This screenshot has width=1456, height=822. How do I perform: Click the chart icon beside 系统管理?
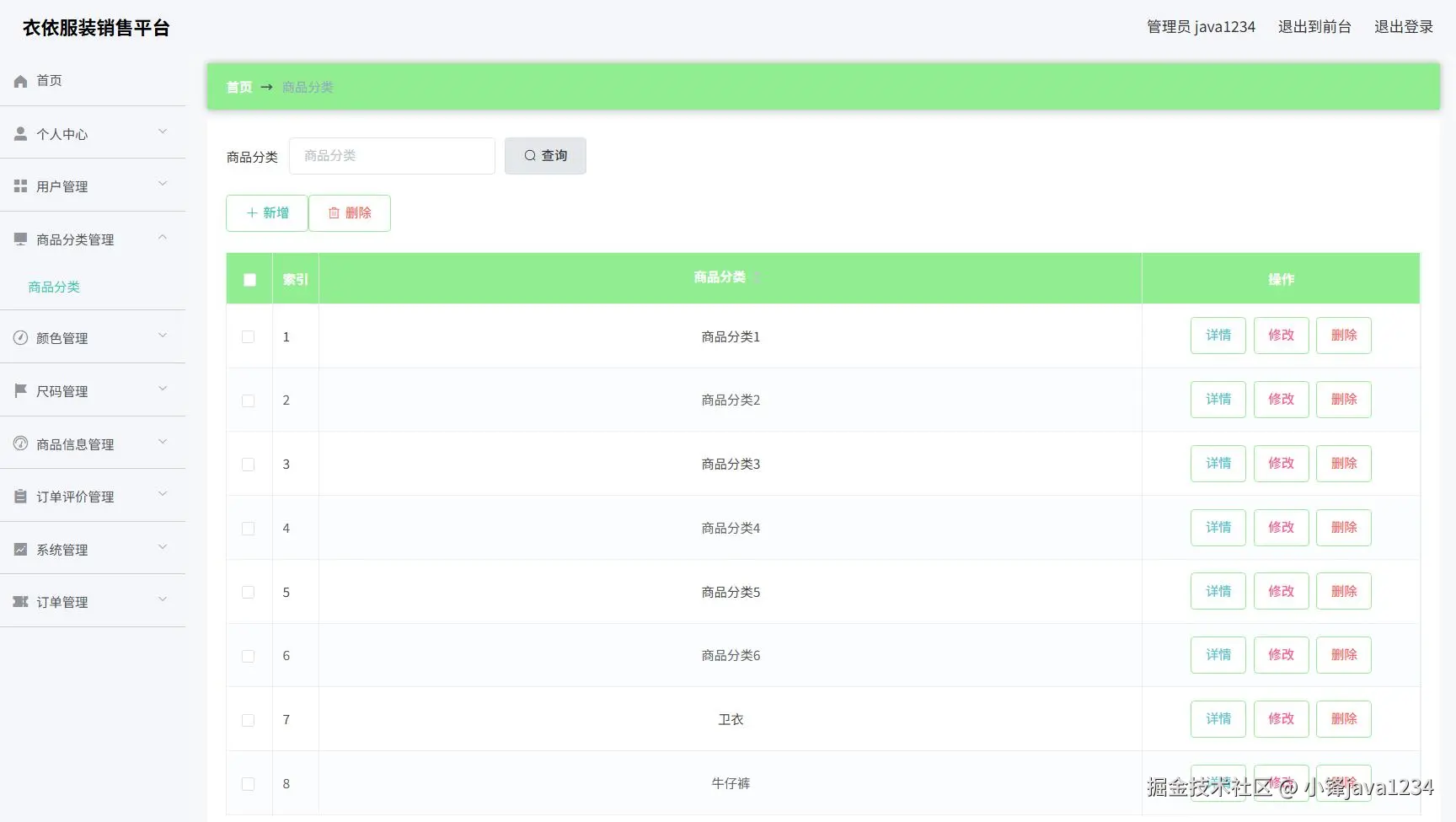point(21,550)
